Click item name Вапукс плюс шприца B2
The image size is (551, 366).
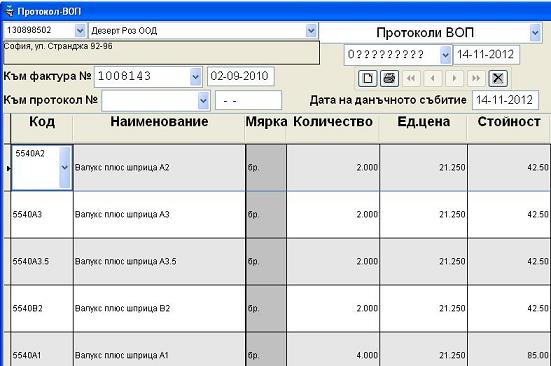(159, 308)
